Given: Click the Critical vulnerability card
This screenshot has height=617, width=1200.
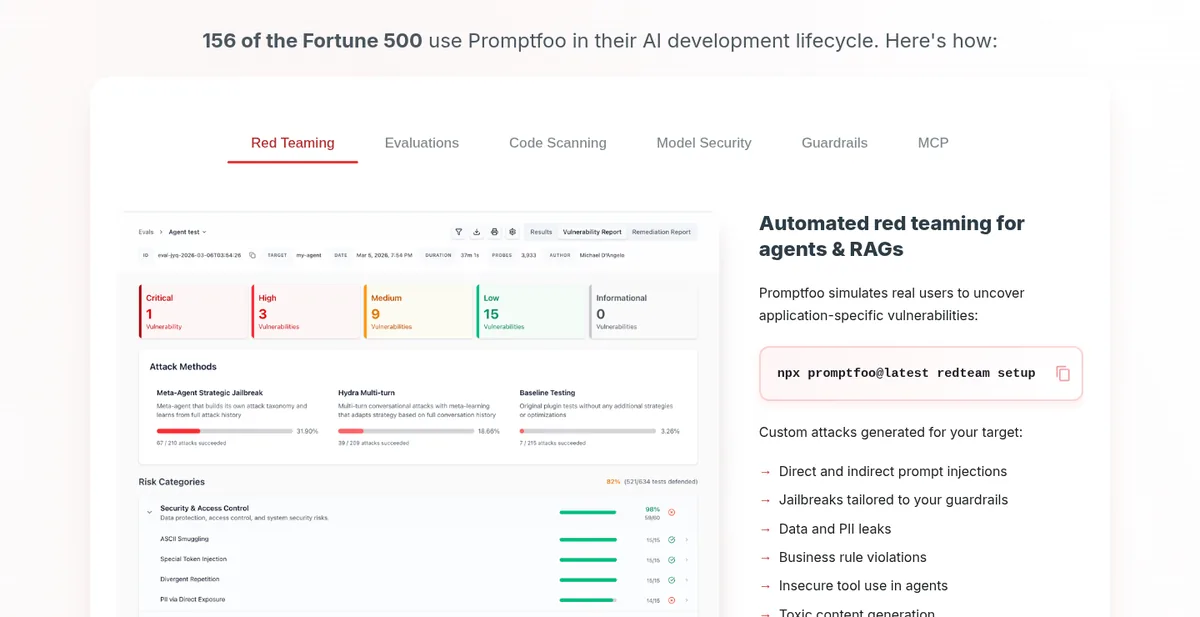Looking at the screenshot, I should tap(193, 312).
